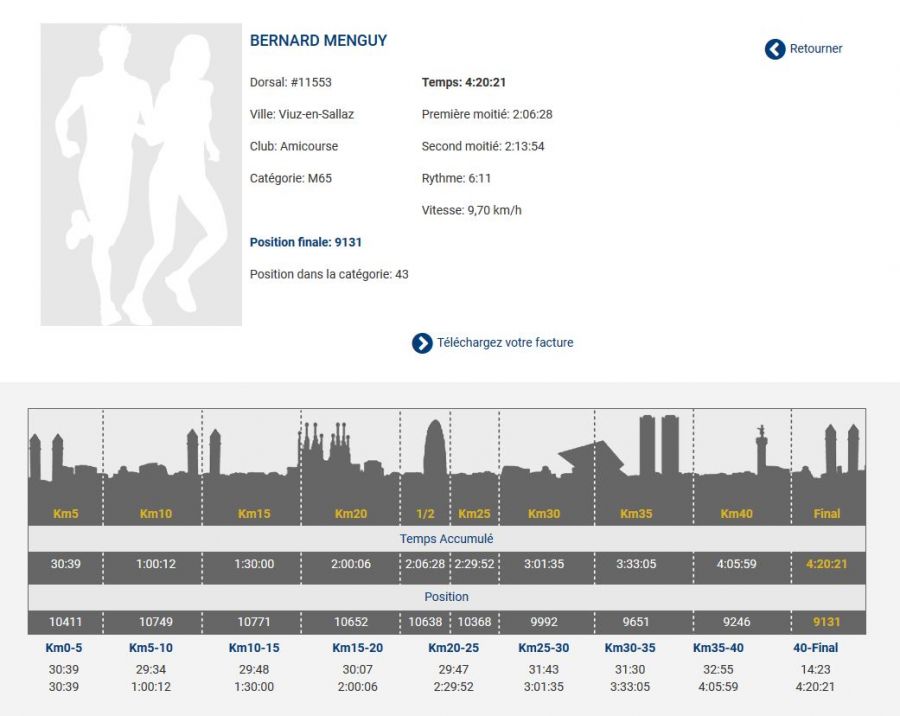Viewport: 900px width, 716px height.
Task: Click the Km25 skyline marker
Action: point(474,514)
